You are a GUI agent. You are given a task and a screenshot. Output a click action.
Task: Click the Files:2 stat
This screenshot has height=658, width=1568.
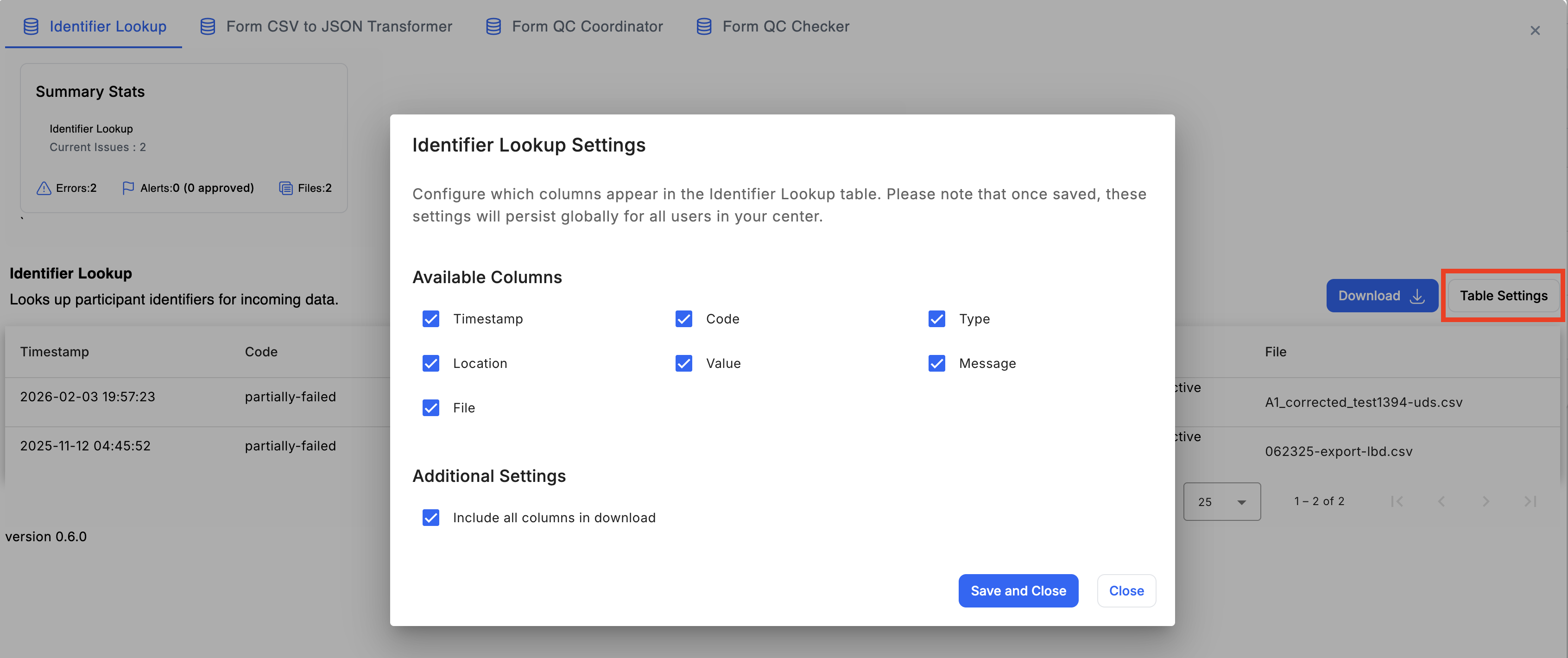tap(305, 188)
